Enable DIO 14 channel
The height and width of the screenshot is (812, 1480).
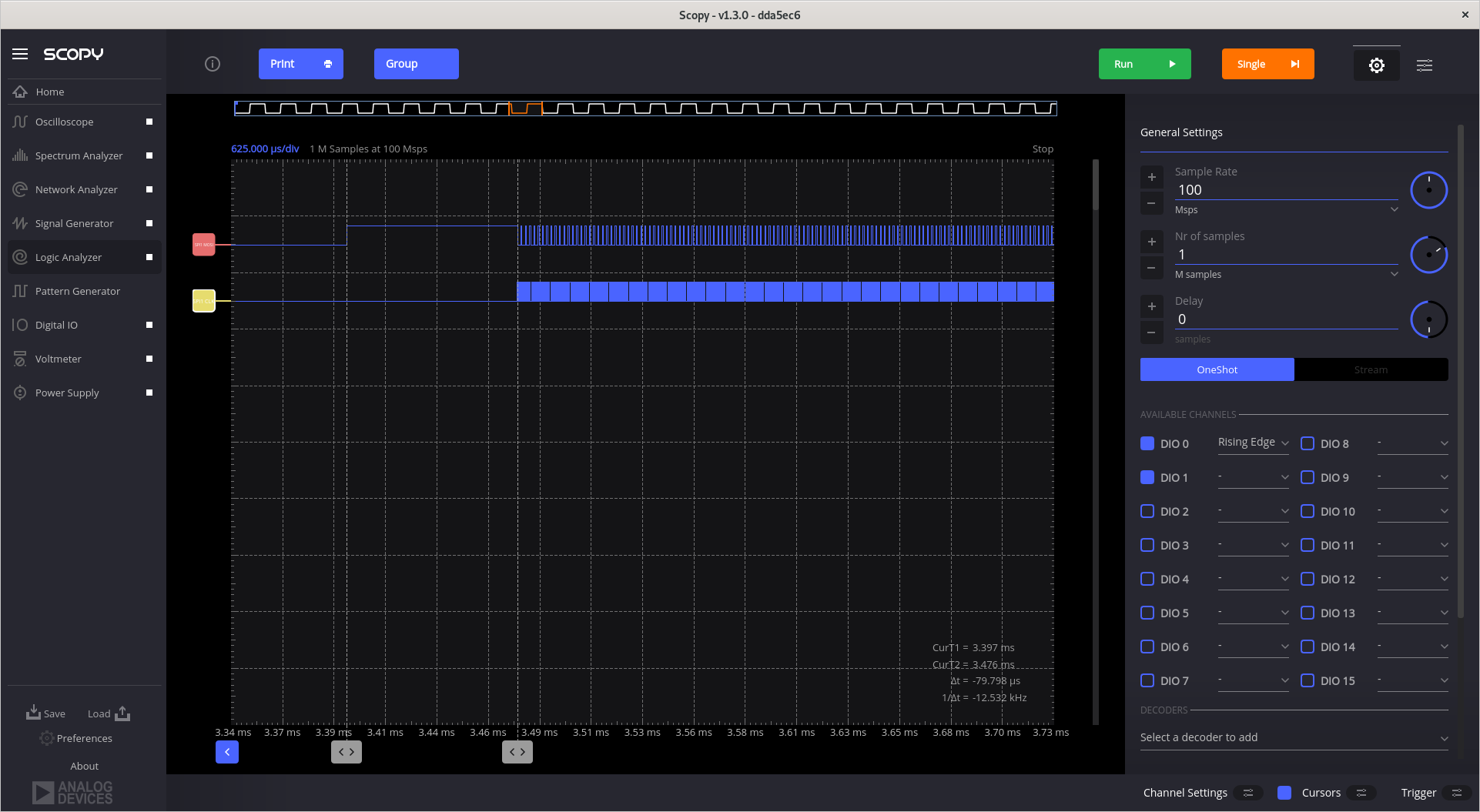click(1308, 647)
